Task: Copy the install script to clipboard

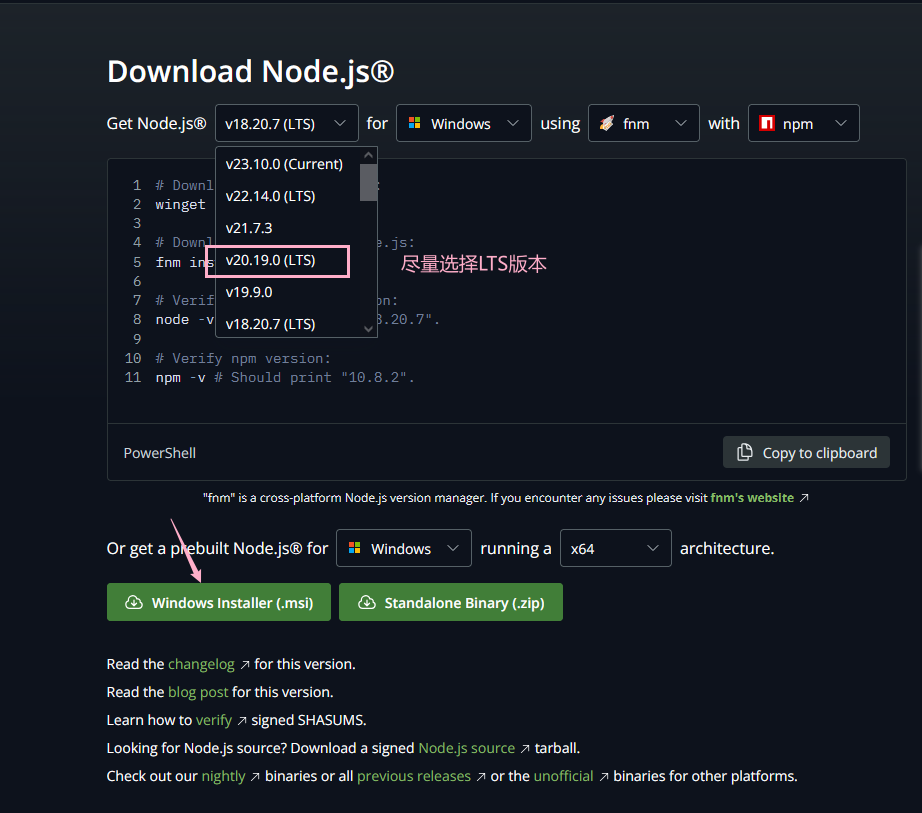Action: (x=806, y=453)
